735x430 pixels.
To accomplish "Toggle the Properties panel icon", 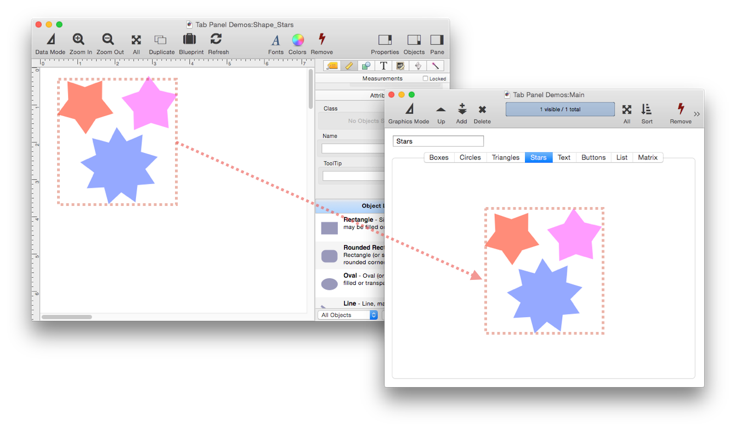I will (385, 40).
